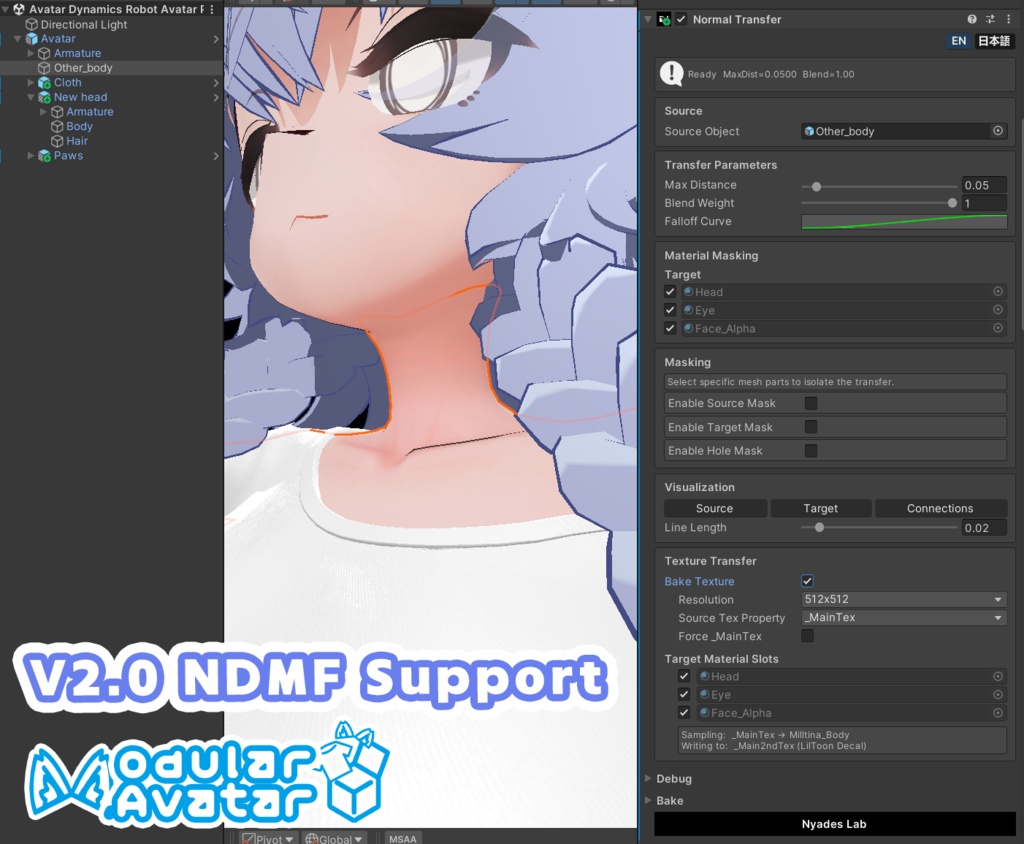Open the Falloff Curve editor
1024x844 pixels.
pyautogui.click(x=904, y=221)
